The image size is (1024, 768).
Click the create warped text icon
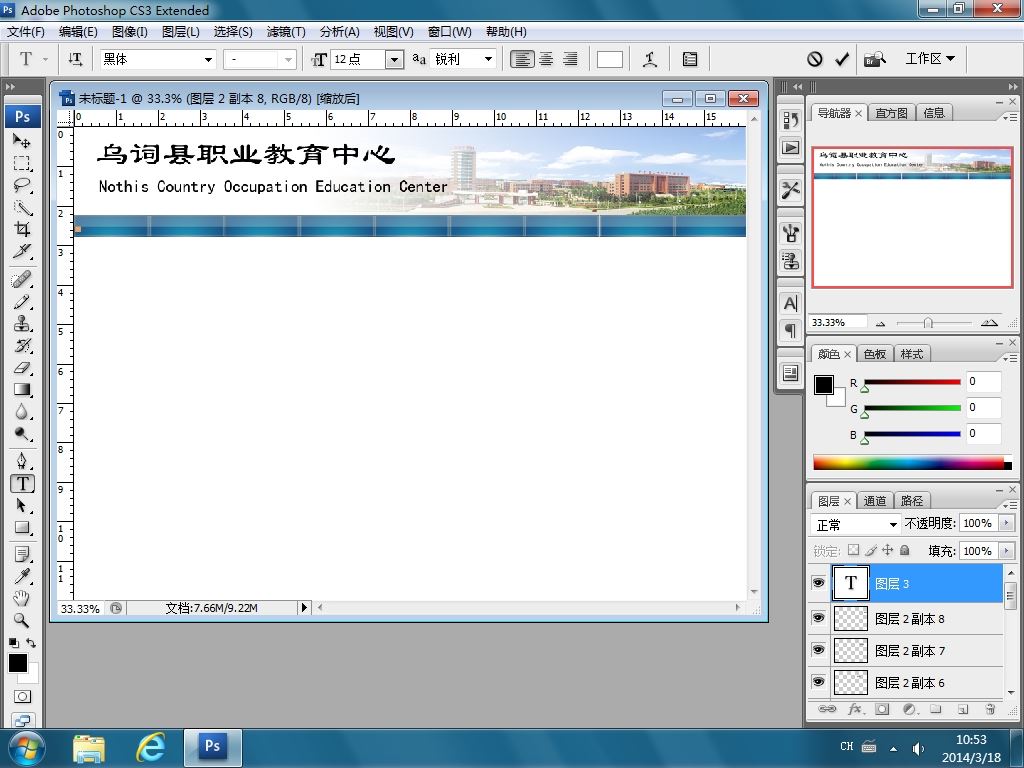650,59
